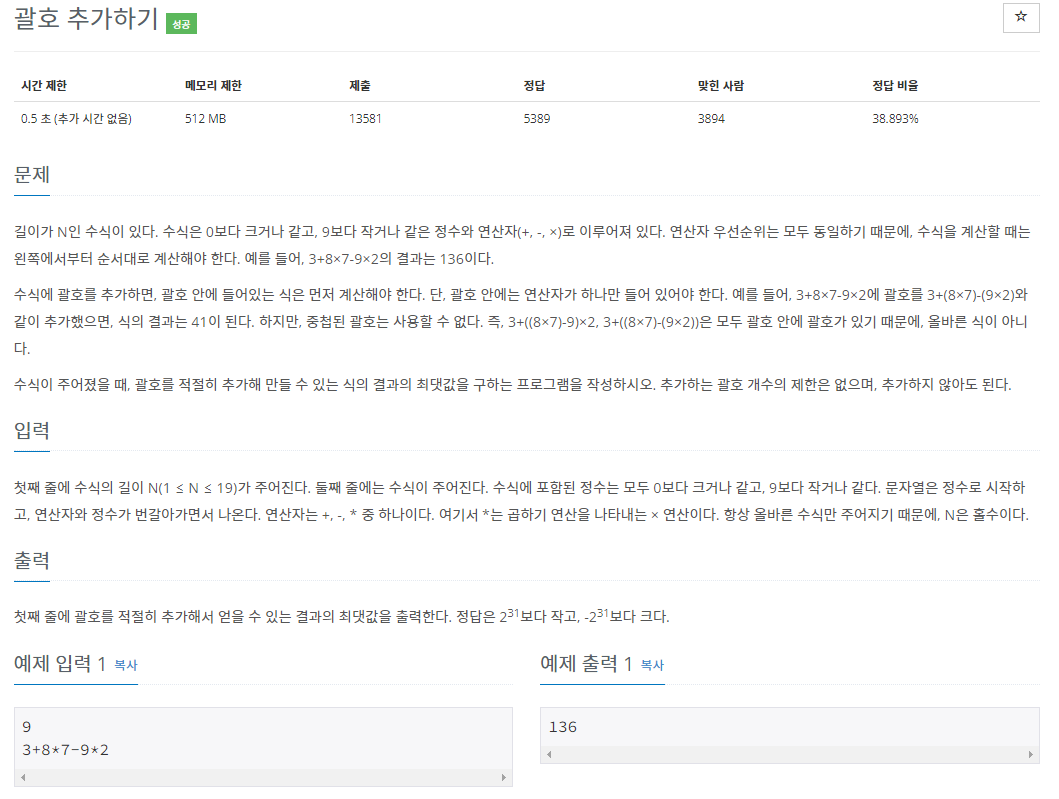Click the 예제 입력 1 heading
1059x799 pixels.
[60, 663]
